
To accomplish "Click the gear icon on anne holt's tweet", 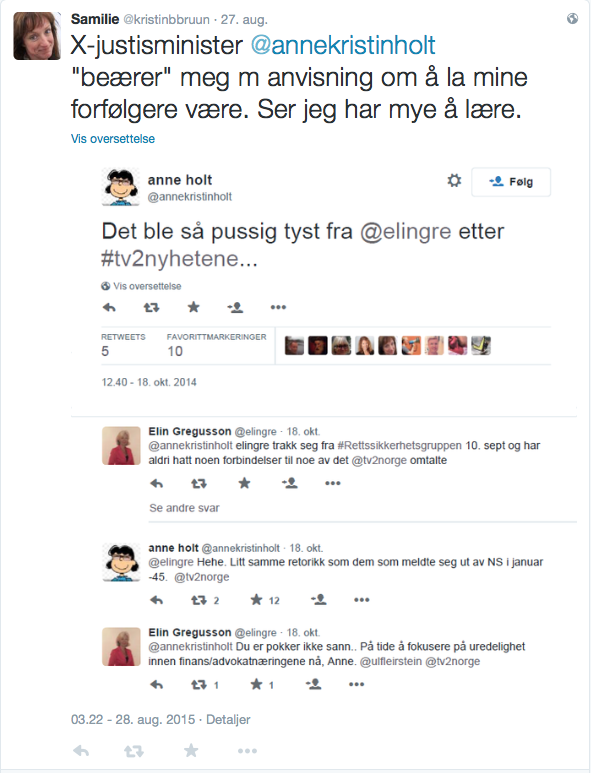I will coord(454,180).
